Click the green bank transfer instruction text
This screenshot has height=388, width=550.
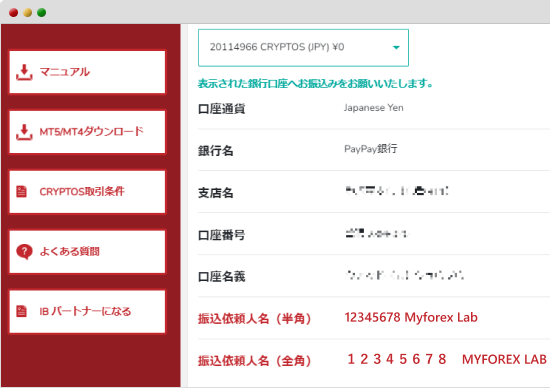click(x=315, y=84)
